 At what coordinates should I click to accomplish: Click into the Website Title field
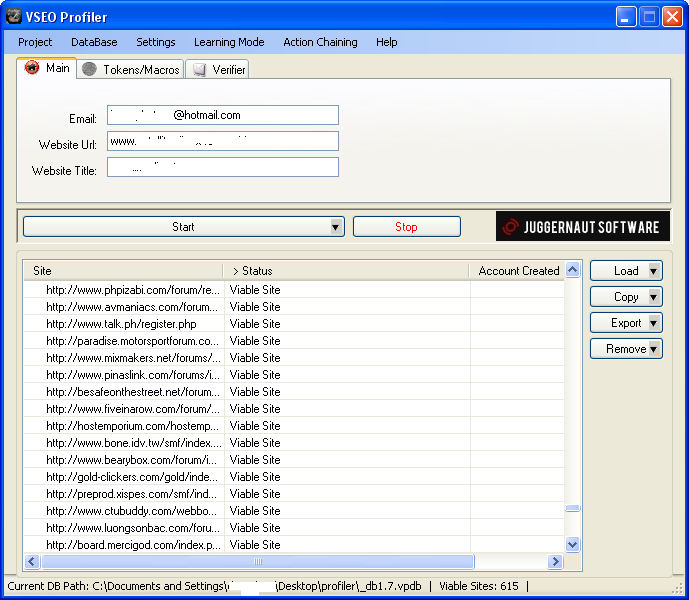click(223, 167)
